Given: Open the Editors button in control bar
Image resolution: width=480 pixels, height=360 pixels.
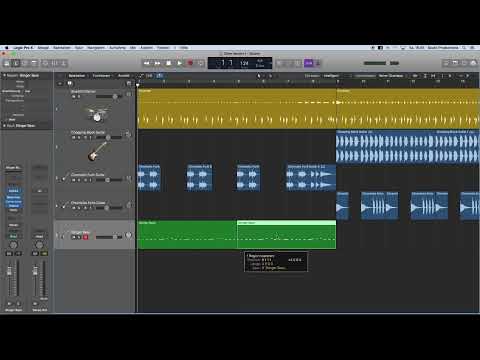Looking at the screenshot, I should pos(64,63).
